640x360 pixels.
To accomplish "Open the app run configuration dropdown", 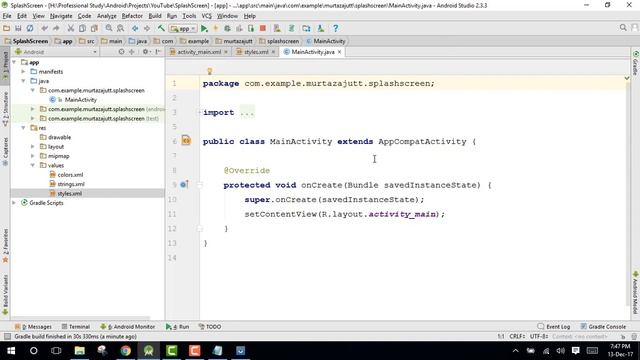I will (183, 29).
